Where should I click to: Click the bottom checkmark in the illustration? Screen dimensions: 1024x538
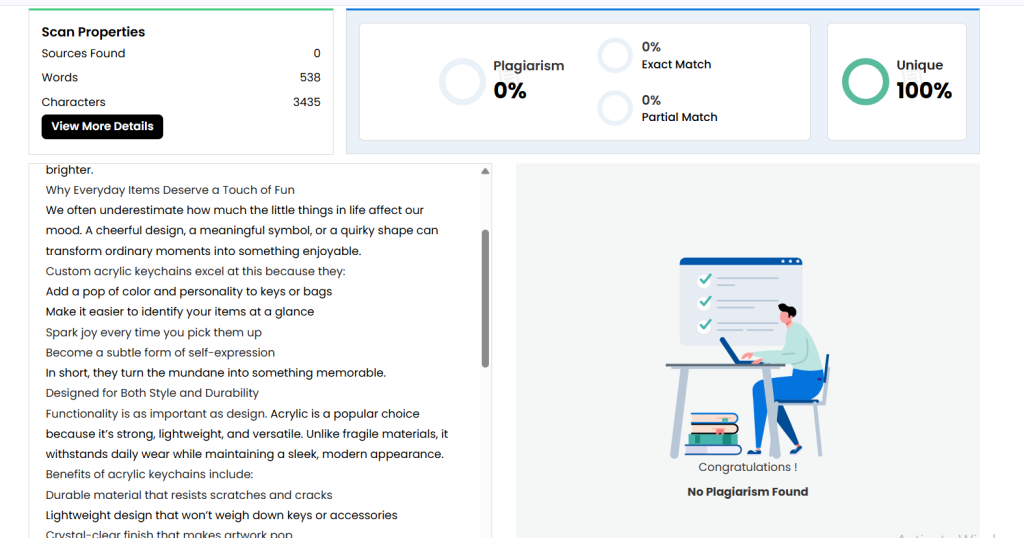[x=705, y=324]
